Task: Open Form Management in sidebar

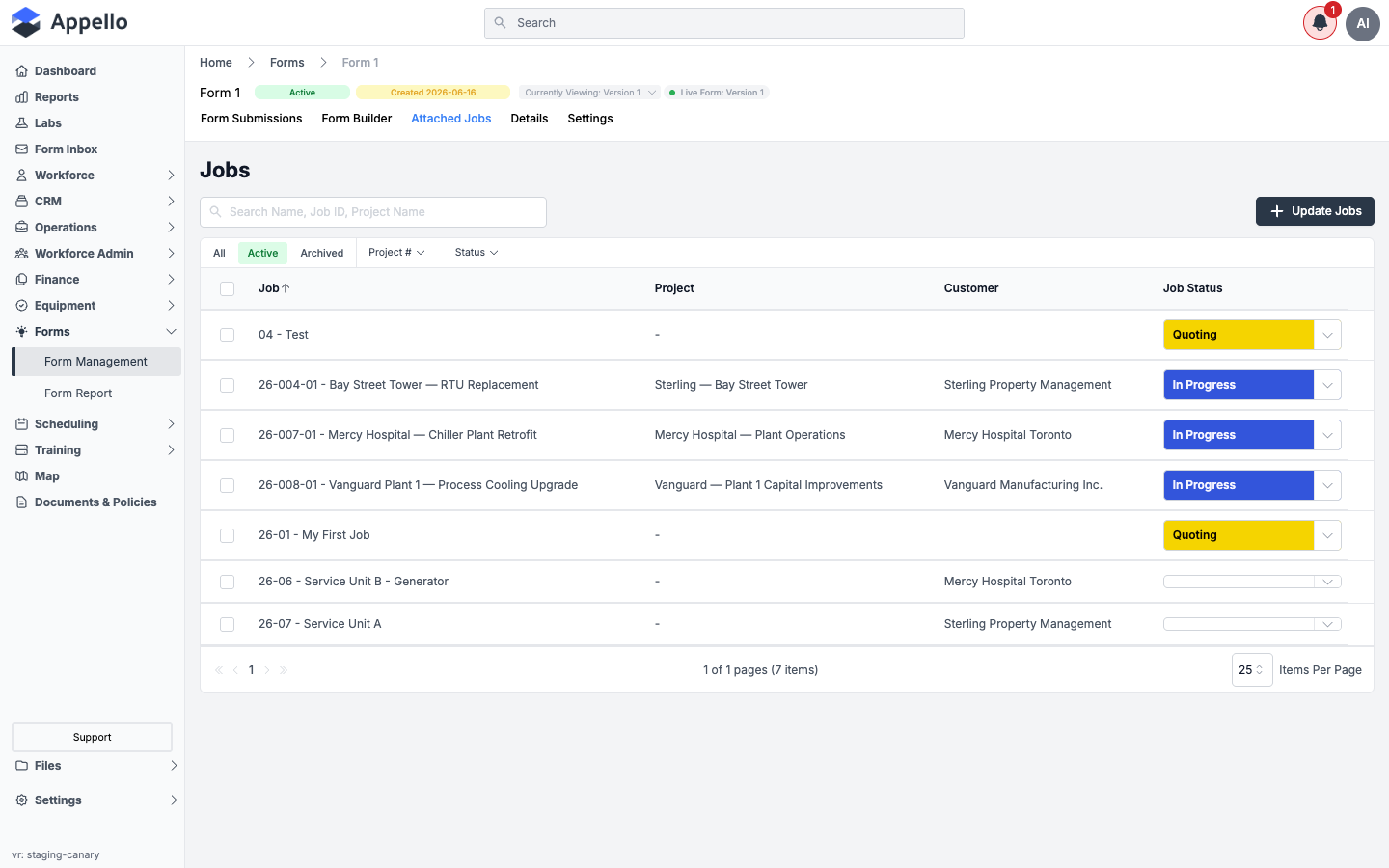Action: pos(95,362)
